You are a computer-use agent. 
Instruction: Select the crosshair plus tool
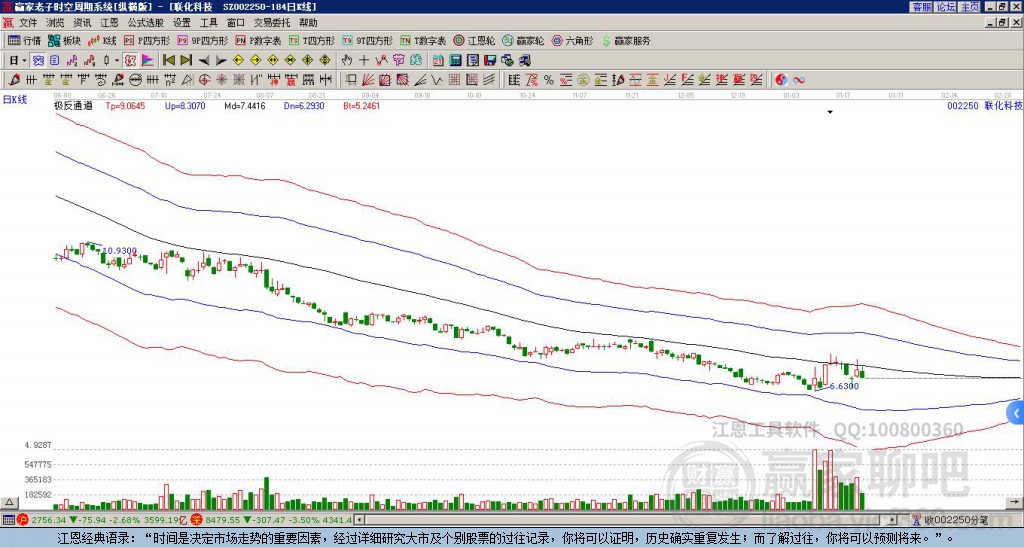click(x=364, y=60)
